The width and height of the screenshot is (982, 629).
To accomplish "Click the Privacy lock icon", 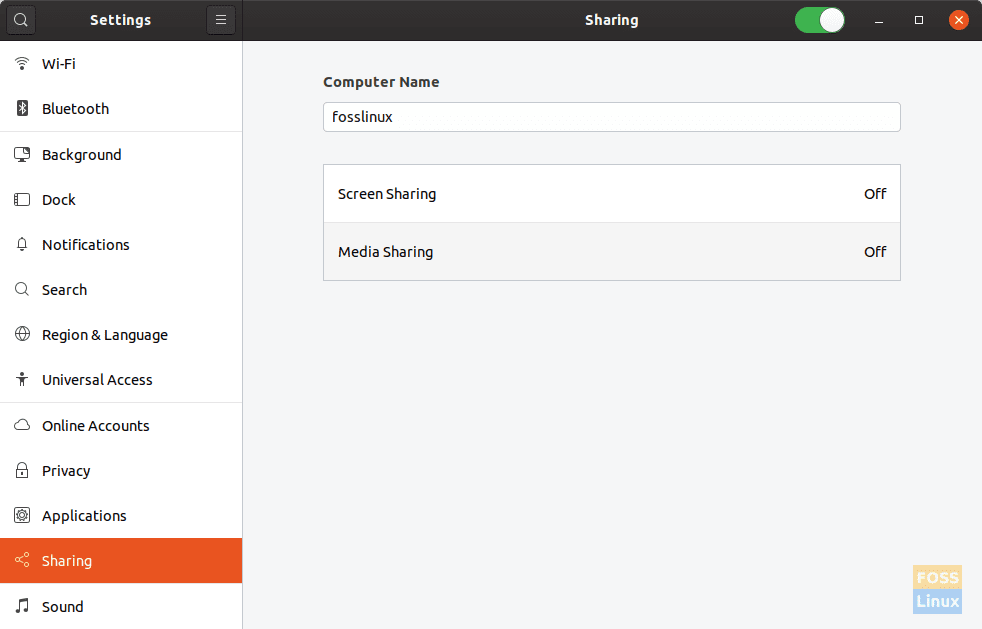I will (22, 471).
